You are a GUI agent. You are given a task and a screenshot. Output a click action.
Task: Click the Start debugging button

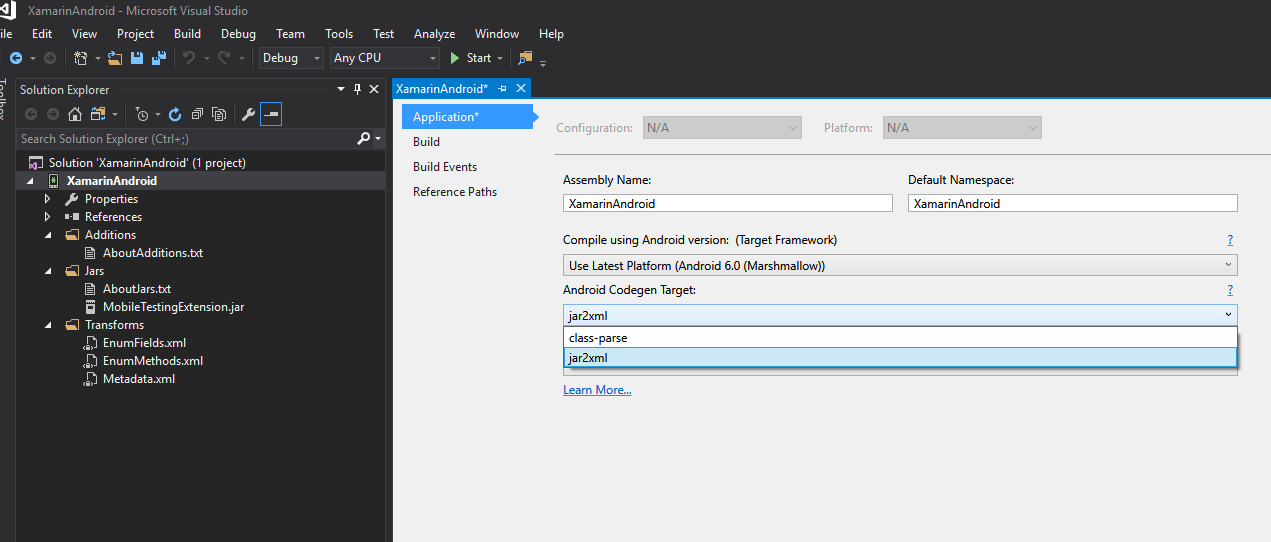coord(470,58)
